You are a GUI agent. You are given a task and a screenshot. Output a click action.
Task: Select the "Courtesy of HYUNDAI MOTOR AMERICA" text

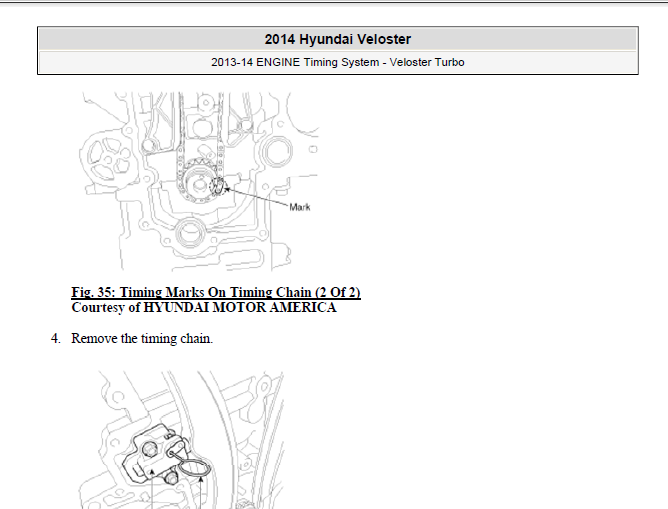(x=203, y=308)
